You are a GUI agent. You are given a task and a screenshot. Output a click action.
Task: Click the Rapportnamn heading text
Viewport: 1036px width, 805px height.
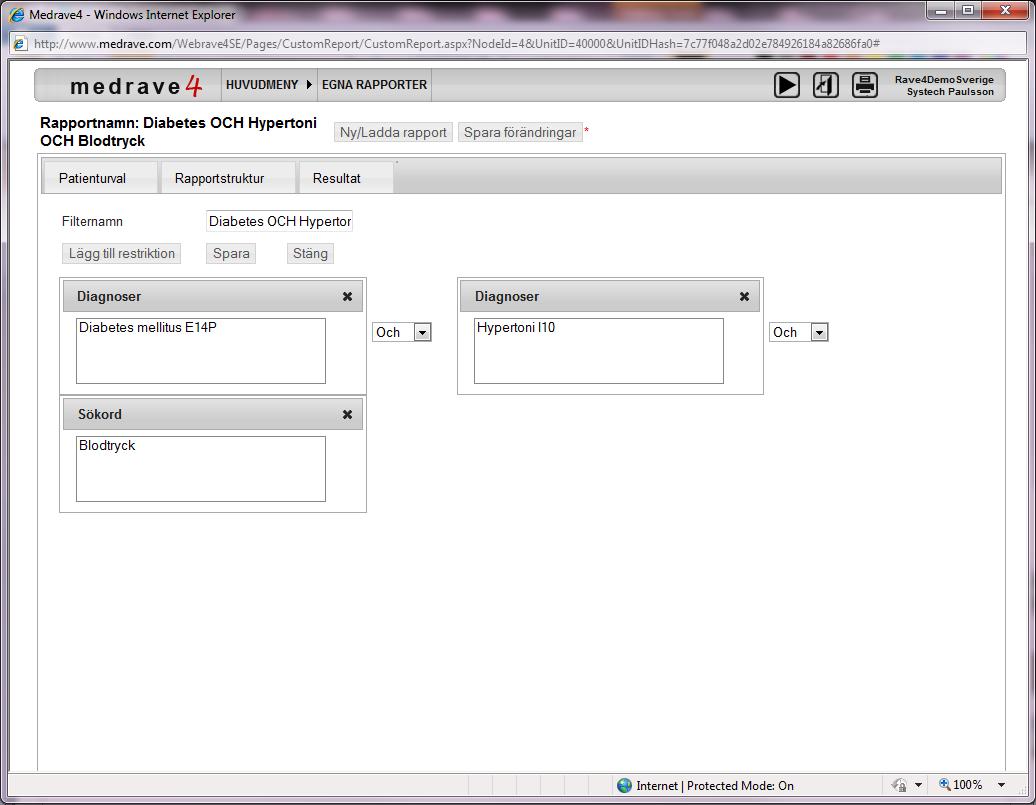point(178,132)
